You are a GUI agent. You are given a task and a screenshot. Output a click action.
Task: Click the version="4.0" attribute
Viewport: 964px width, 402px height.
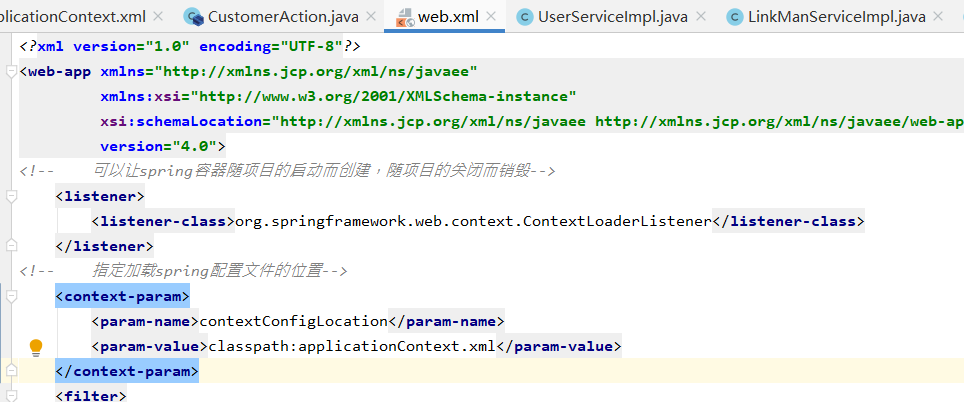pos(157,146)
